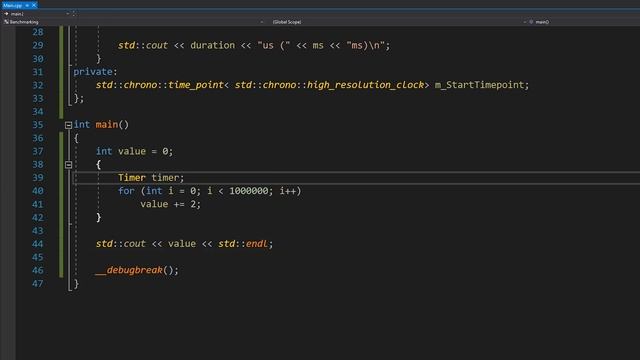Click 'value' in 'int value = 0;'
640x360 pixels.
coord(132,151)
